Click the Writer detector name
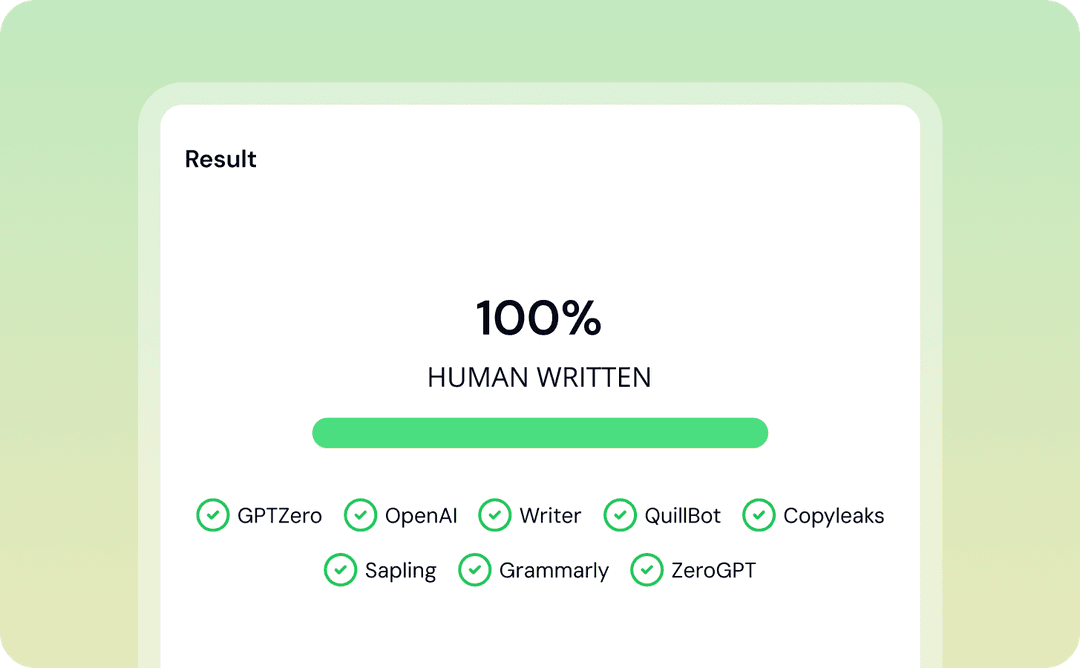1080x668 pixels. click(x=550, y=516)
